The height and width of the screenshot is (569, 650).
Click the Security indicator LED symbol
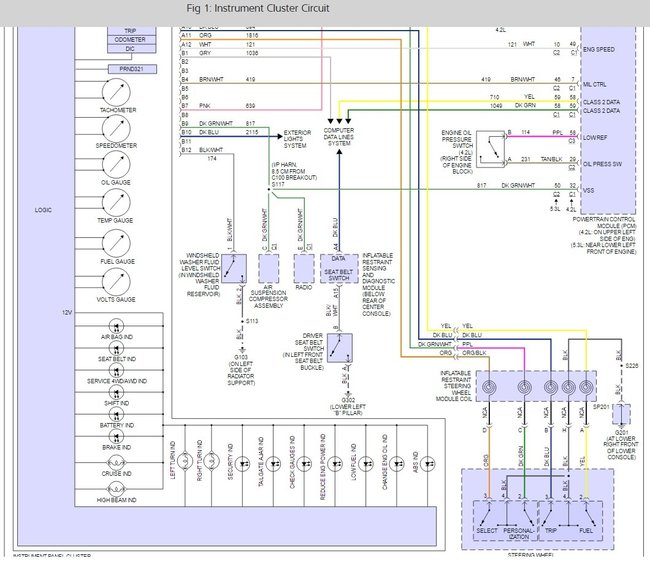point(243,464)
